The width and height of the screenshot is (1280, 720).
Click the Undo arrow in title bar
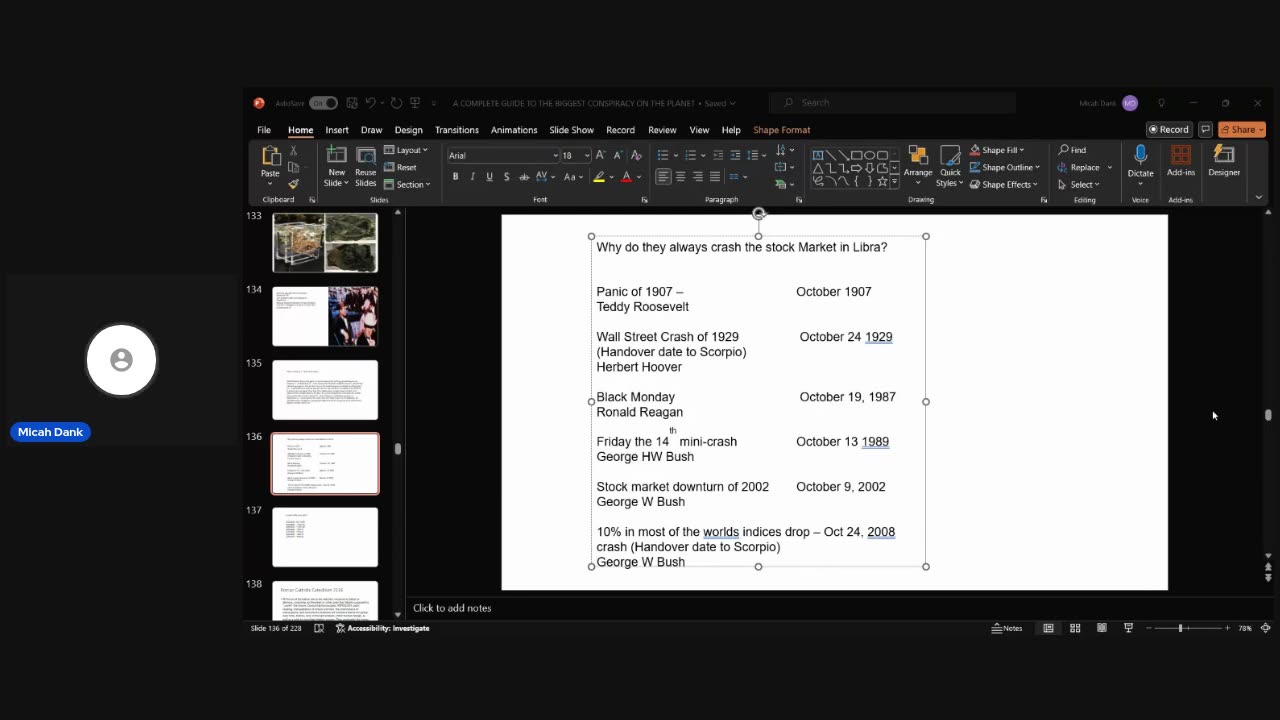(x=371, y=103)
